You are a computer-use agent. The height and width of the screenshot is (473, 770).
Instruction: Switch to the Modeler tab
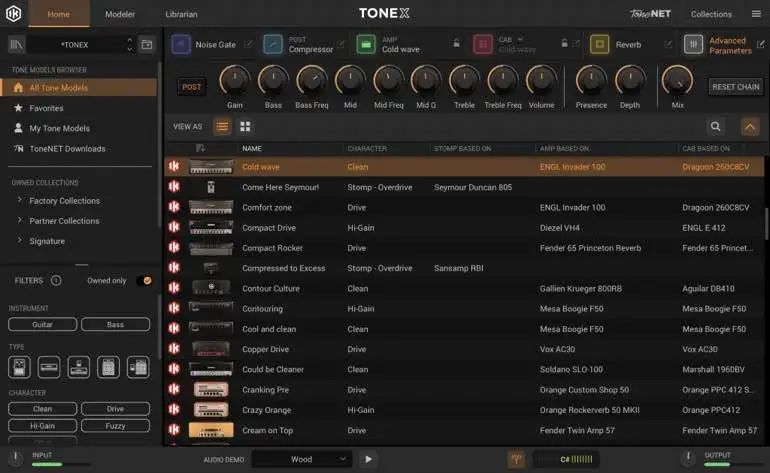(120, 14)
